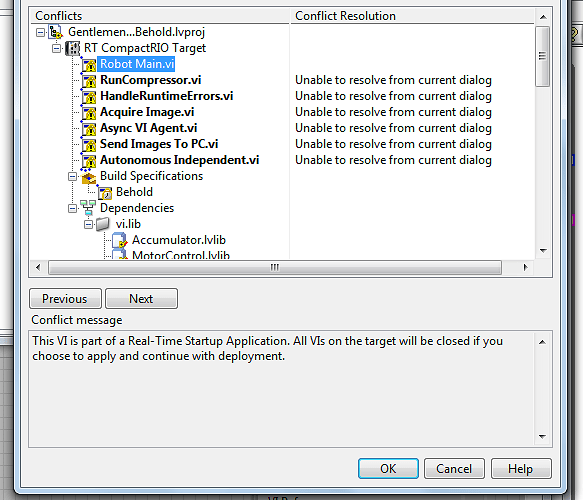This screenshot has height=500, width=583.
Task: Click the Dependencies network icon
Action: pos(88,208)
